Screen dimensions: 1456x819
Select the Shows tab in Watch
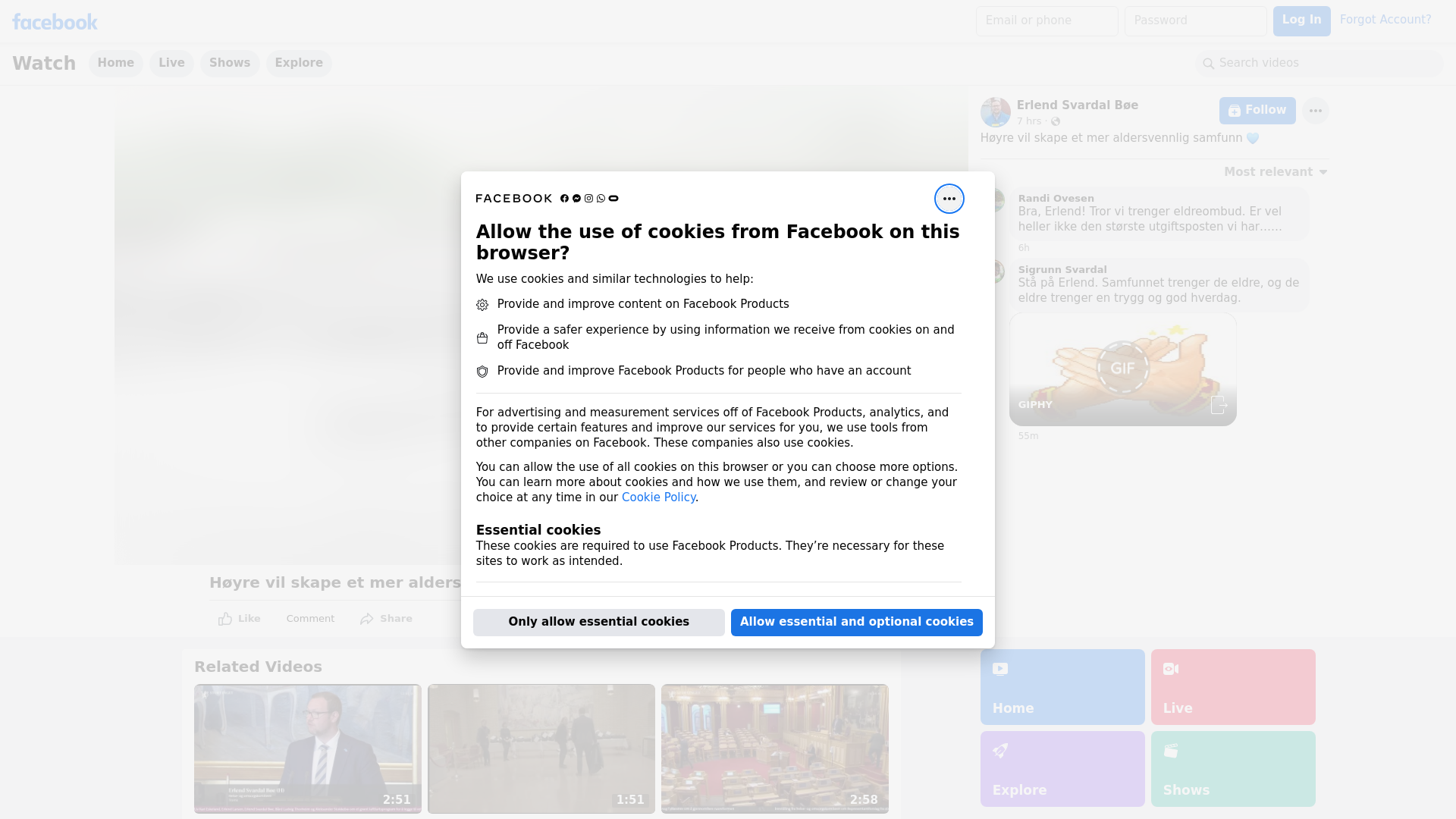[230, 63]
